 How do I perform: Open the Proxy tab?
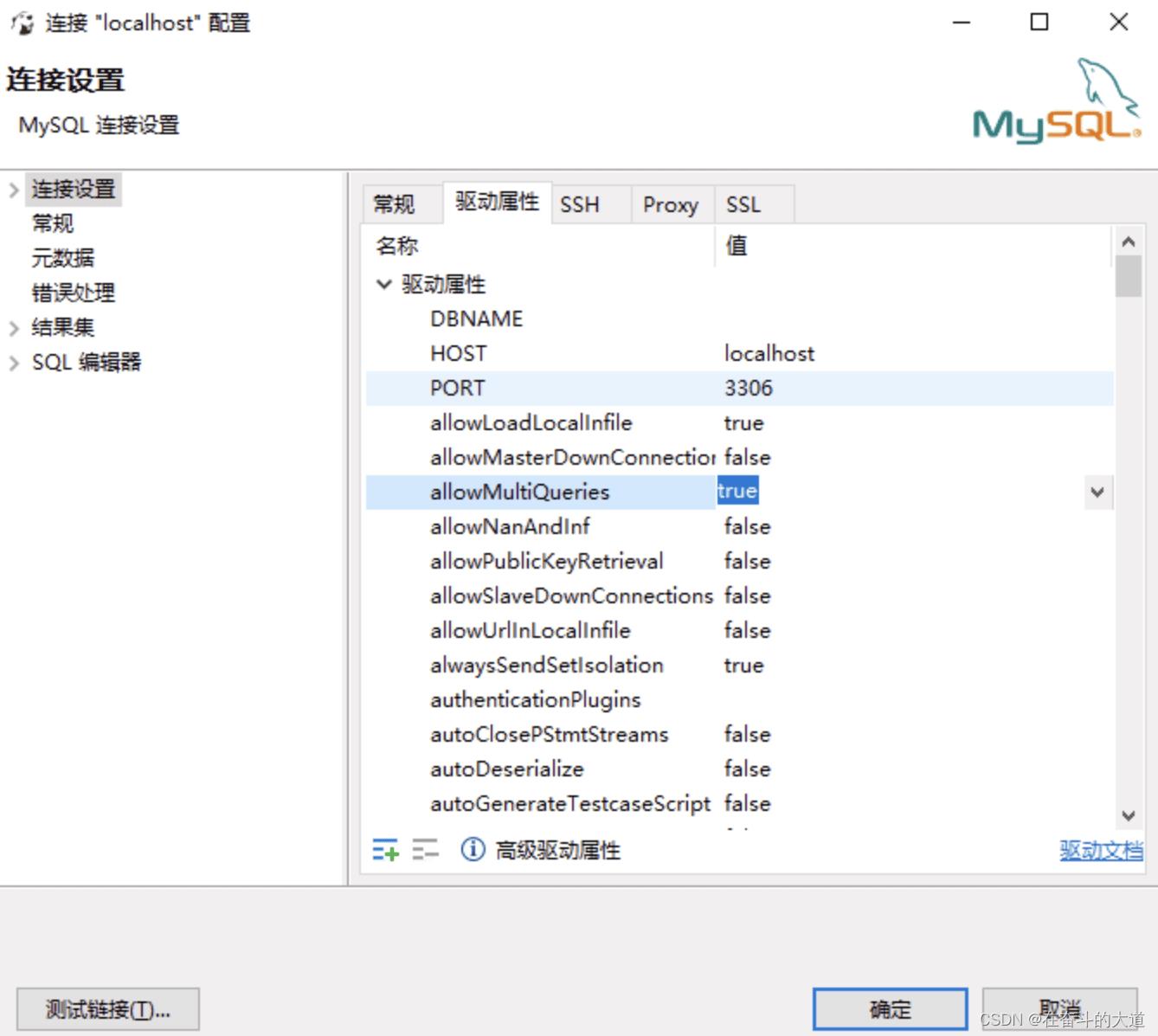click(x=670, y=204)
